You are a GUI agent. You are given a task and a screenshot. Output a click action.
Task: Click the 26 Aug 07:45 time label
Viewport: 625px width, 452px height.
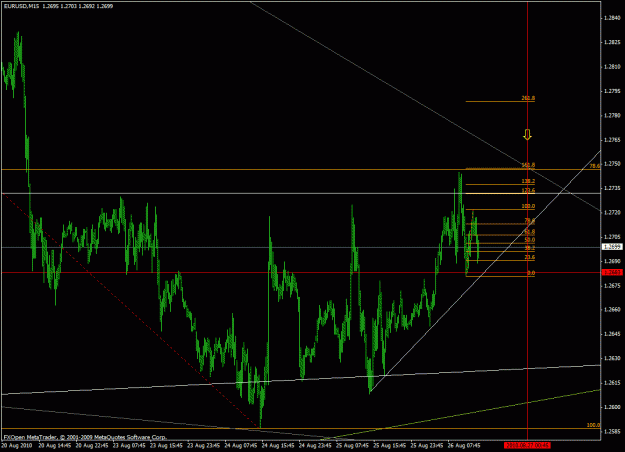click(464, 445)
